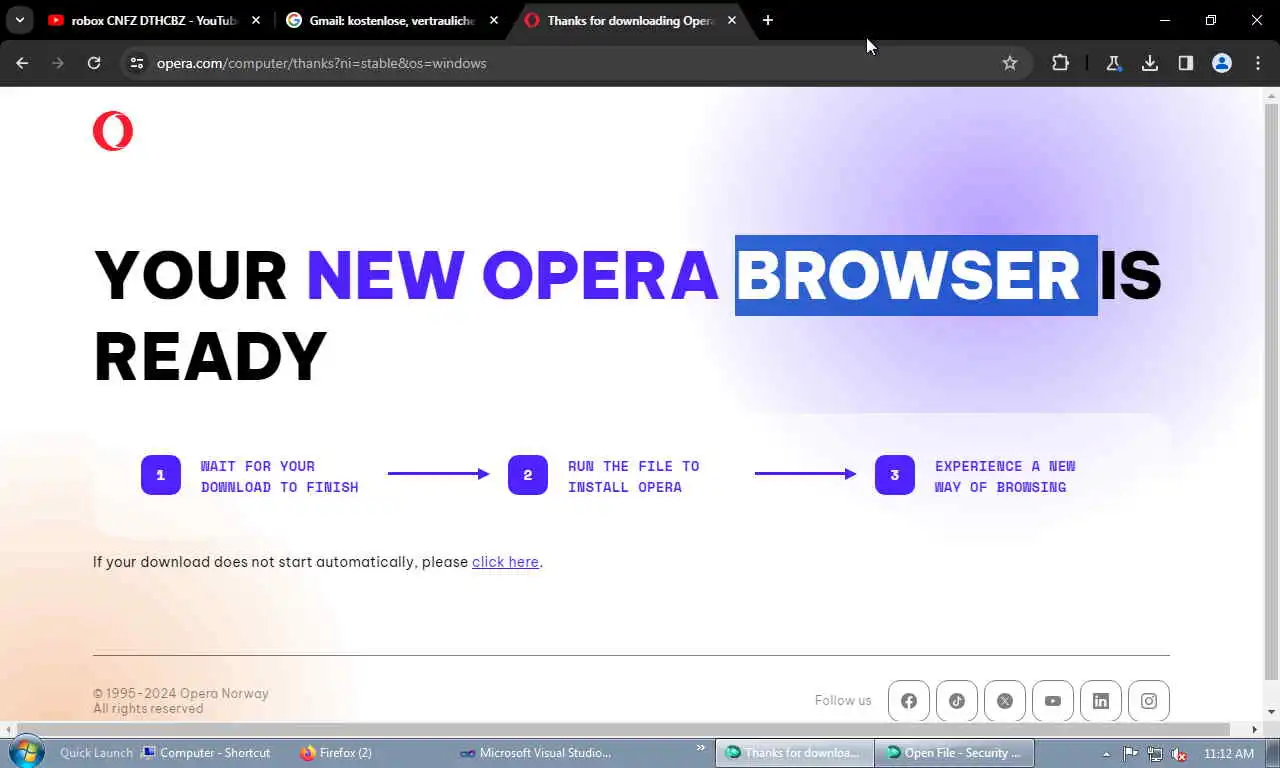Open Opera's X (Twitter) page
Viewport: 1280px width, 768px height.
pyautogui.click(x=1005, y=701)
